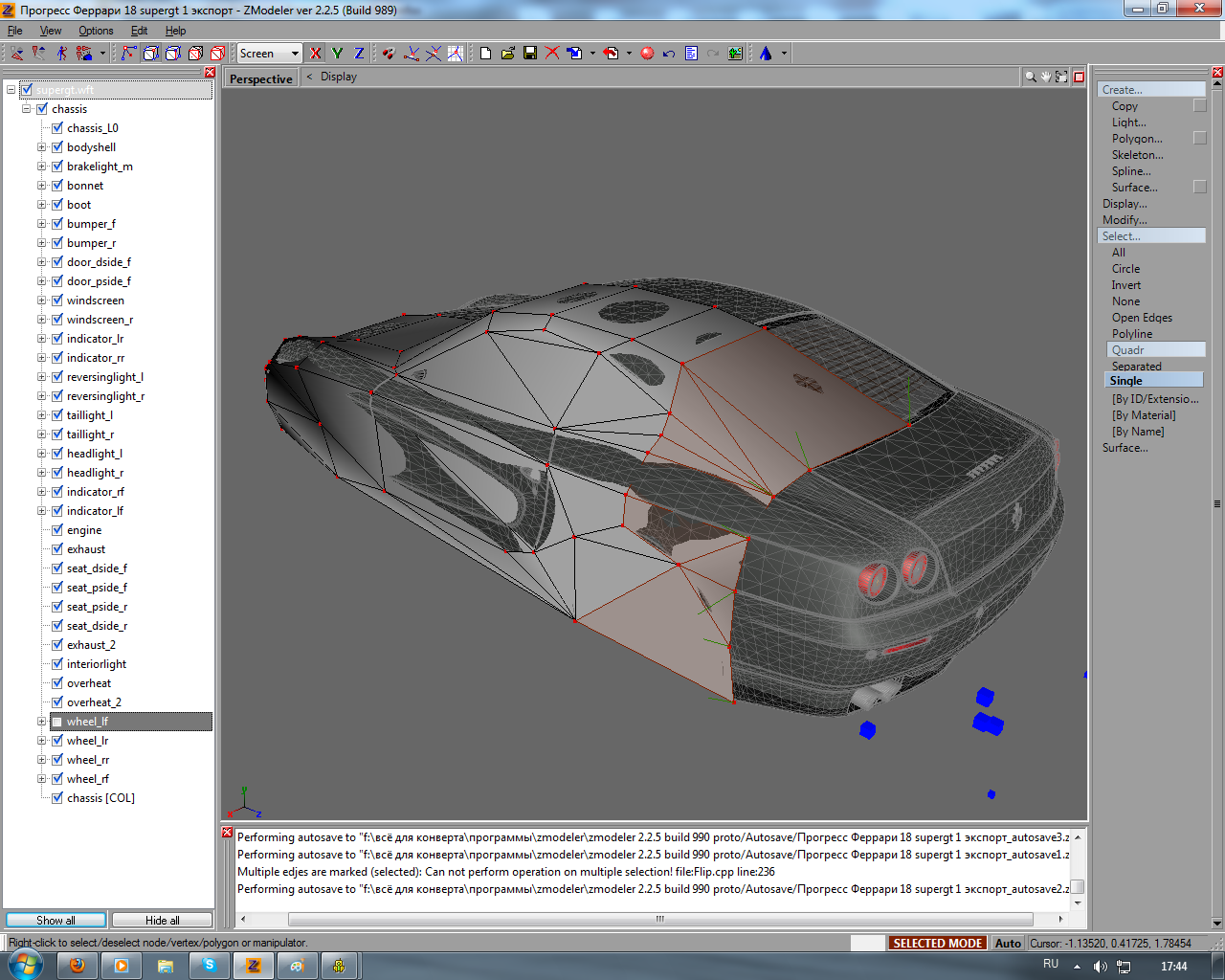Click the viewport zoom magnifier icon
Image resolution: width=1225 pixels, height=980 pixels.
click(x=1030, y=77)
